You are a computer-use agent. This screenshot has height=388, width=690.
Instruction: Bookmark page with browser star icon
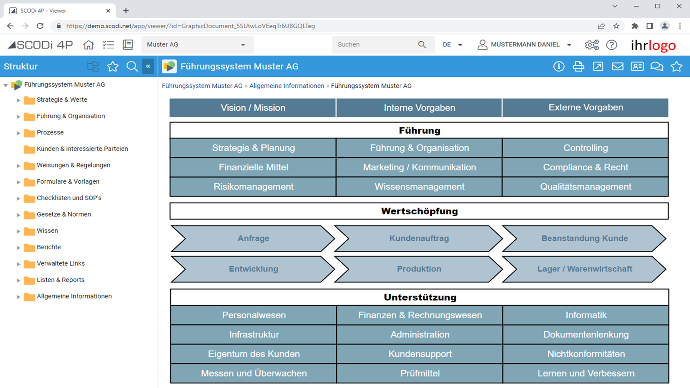[x=616, y=26]
